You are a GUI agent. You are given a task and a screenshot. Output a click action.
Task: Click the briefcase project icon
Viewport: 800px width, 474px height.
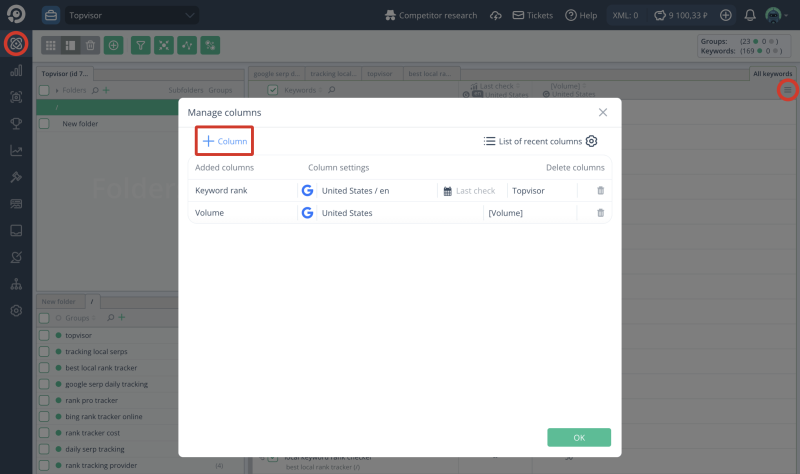(51, 15)
